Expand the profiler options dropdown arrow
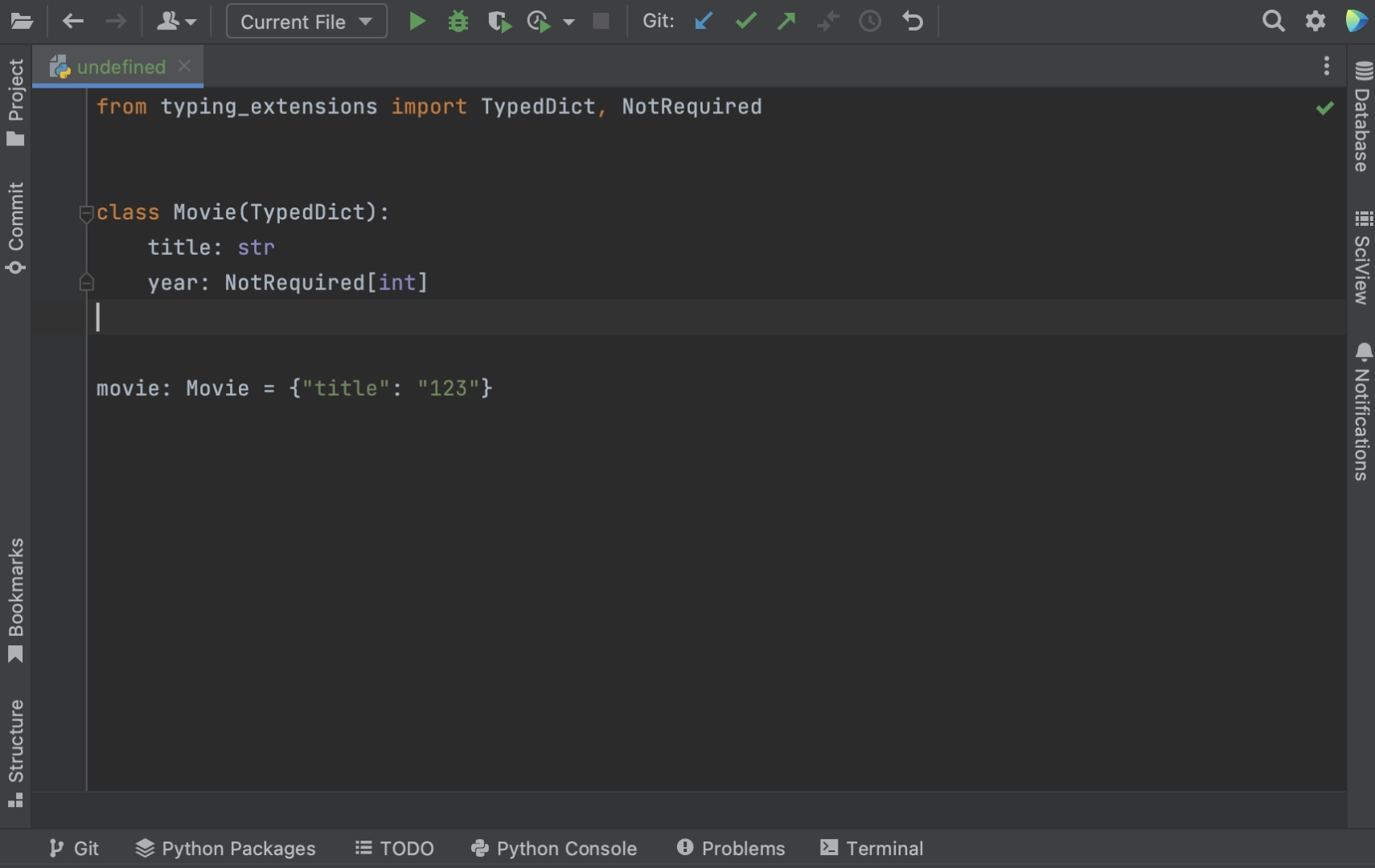 click(568, 22)
